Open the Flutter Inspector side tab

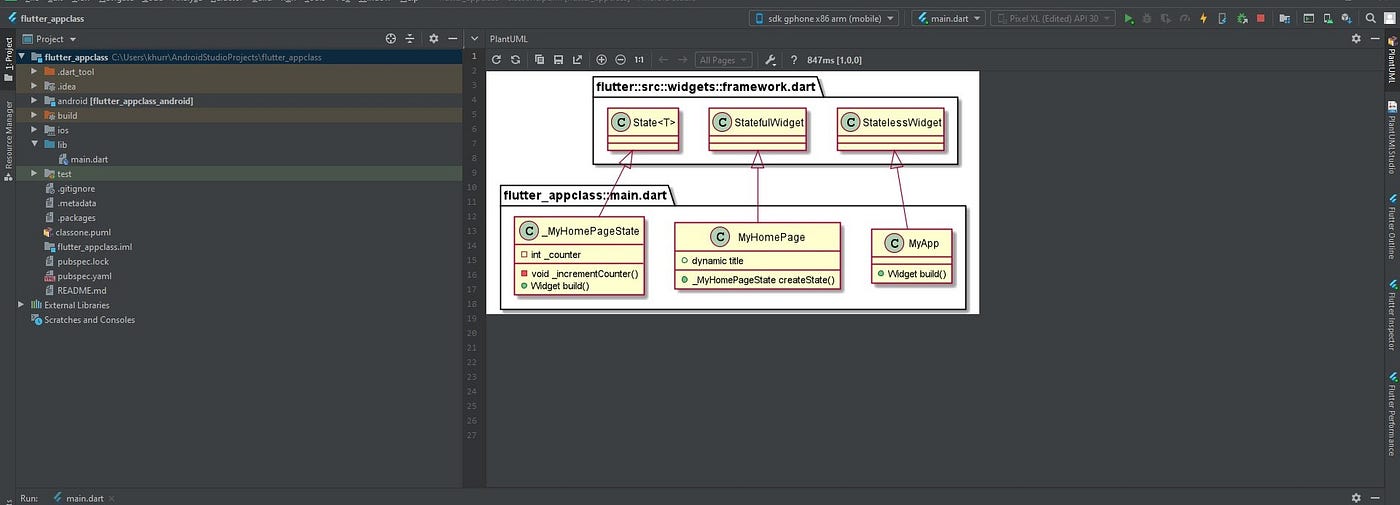(x=1391, y=315)
